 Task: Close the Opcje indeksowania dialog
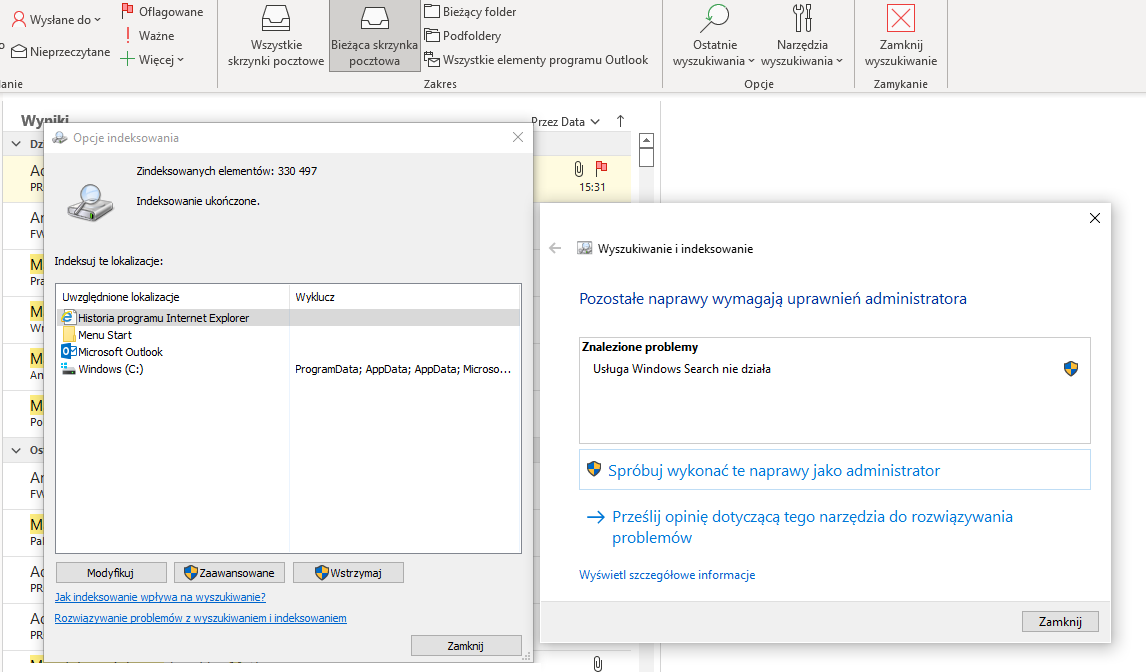[517, 137]
